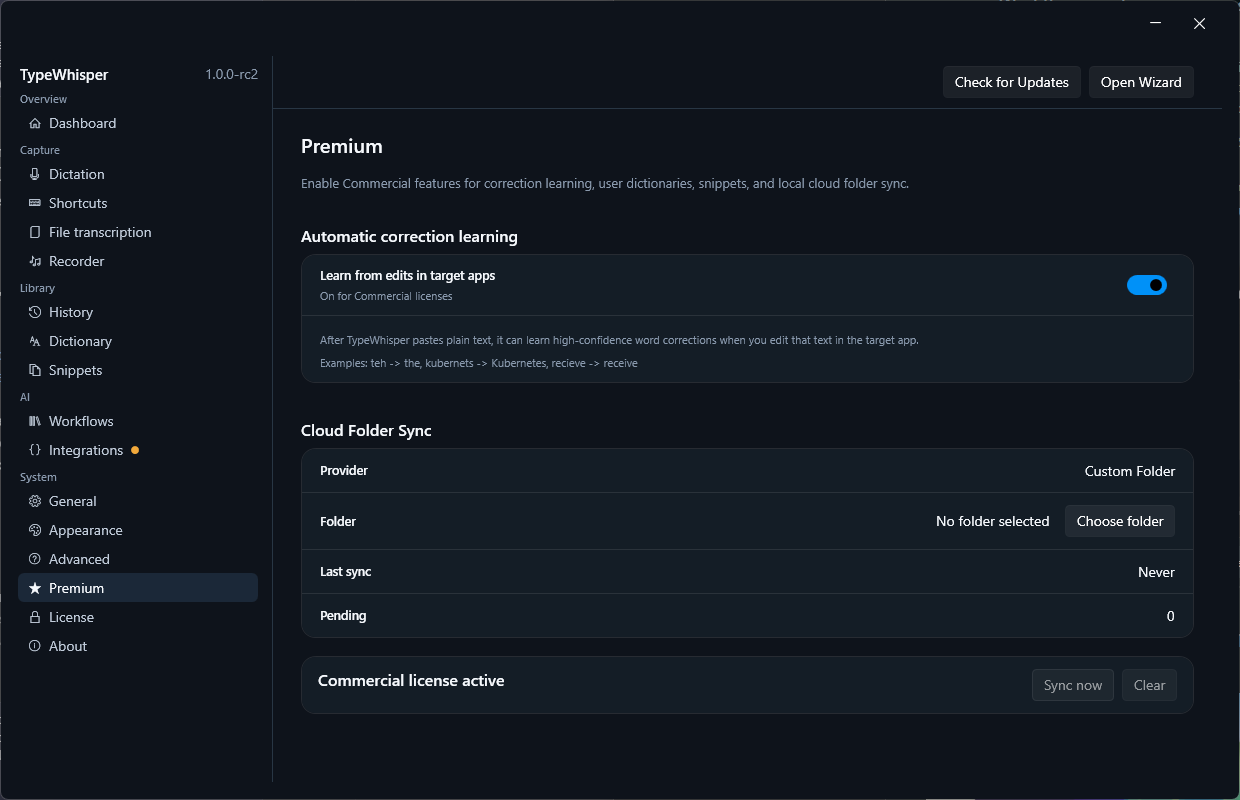Select the Integrations menu label

86,450
